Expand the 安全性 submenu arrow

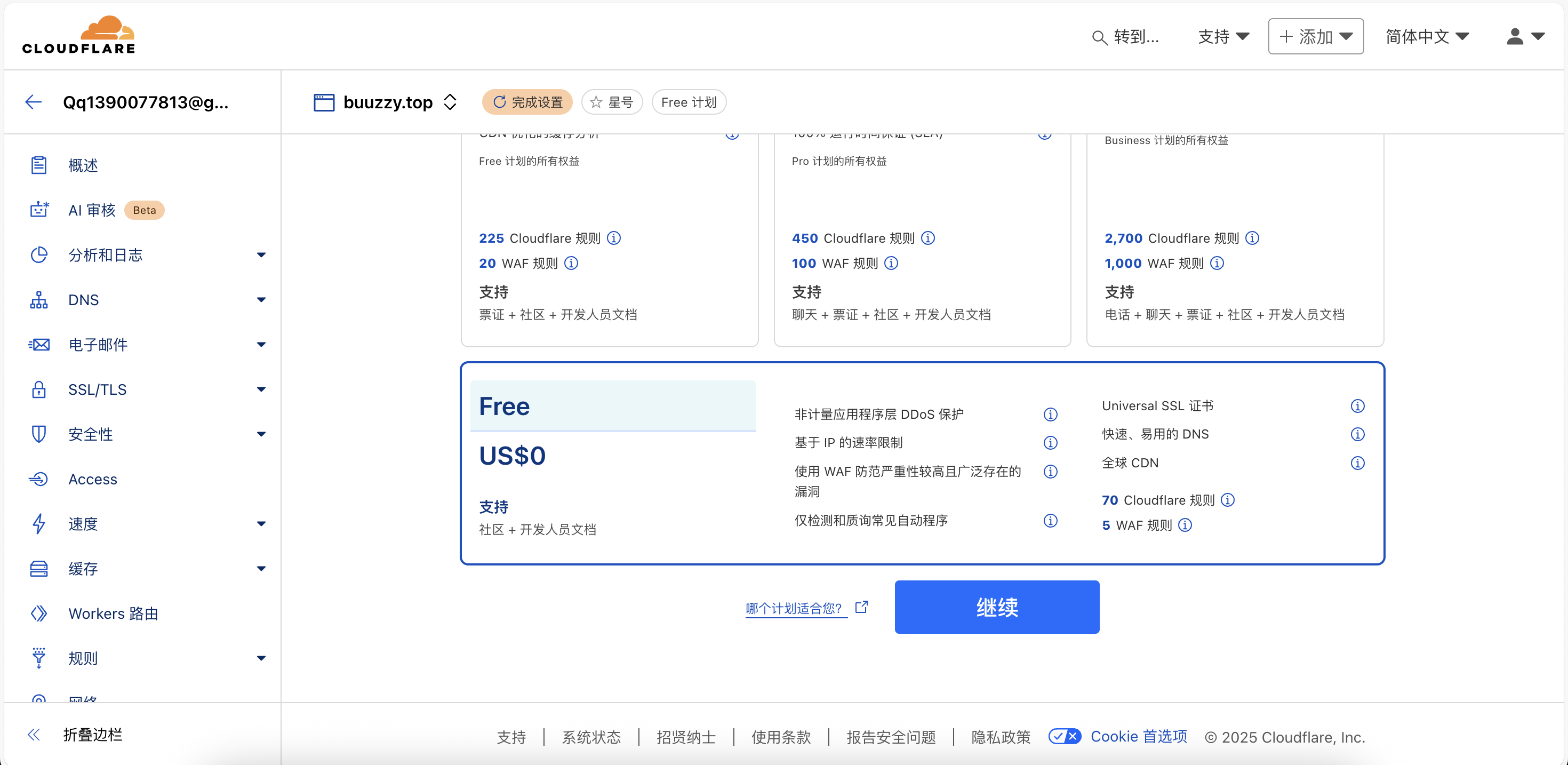click(x=261, y=434)
